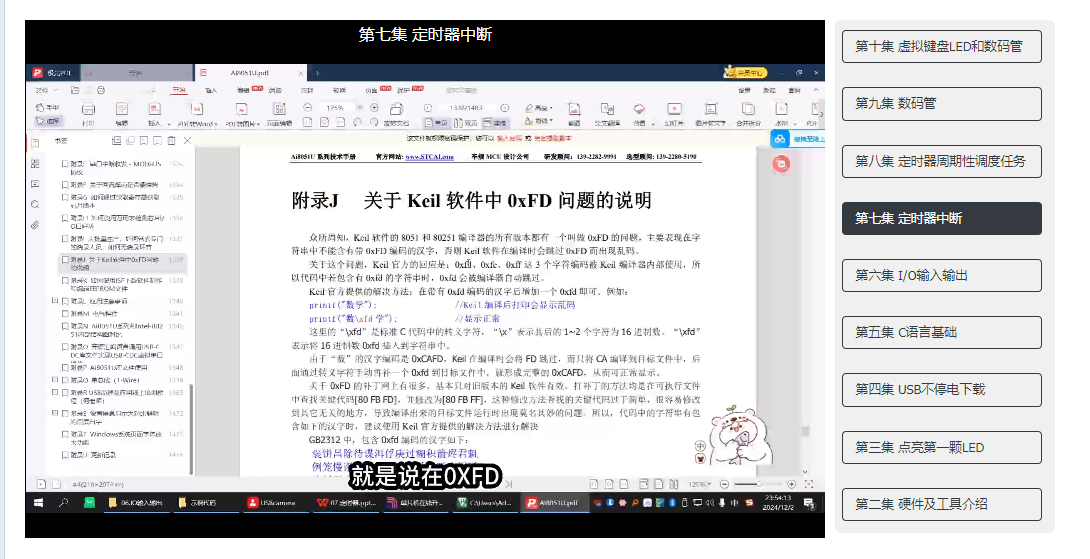This screenshot has width=1090, height=559.
Task: Click the fullscreen icon in the PDF status bar
Action: click(809, 484)
